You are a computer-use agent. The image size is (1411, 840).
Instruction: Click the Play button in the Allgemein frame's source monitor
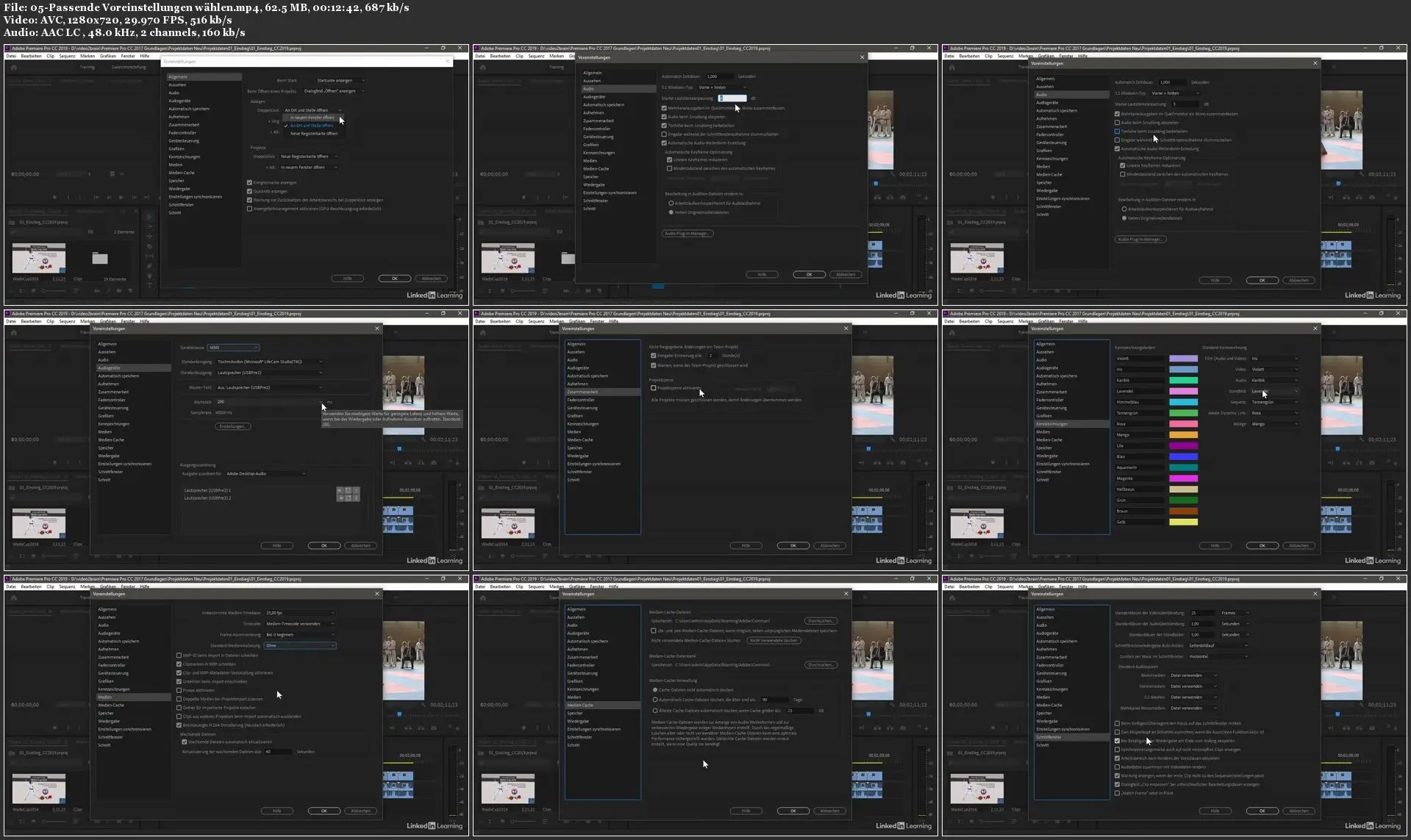pyautogui.click(x=121, y=197)
